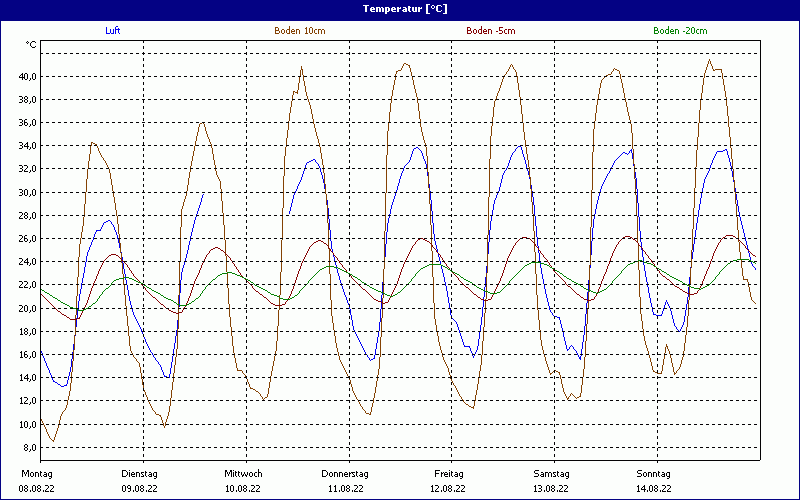Click the Mittwoch day label

click(243, 474)
